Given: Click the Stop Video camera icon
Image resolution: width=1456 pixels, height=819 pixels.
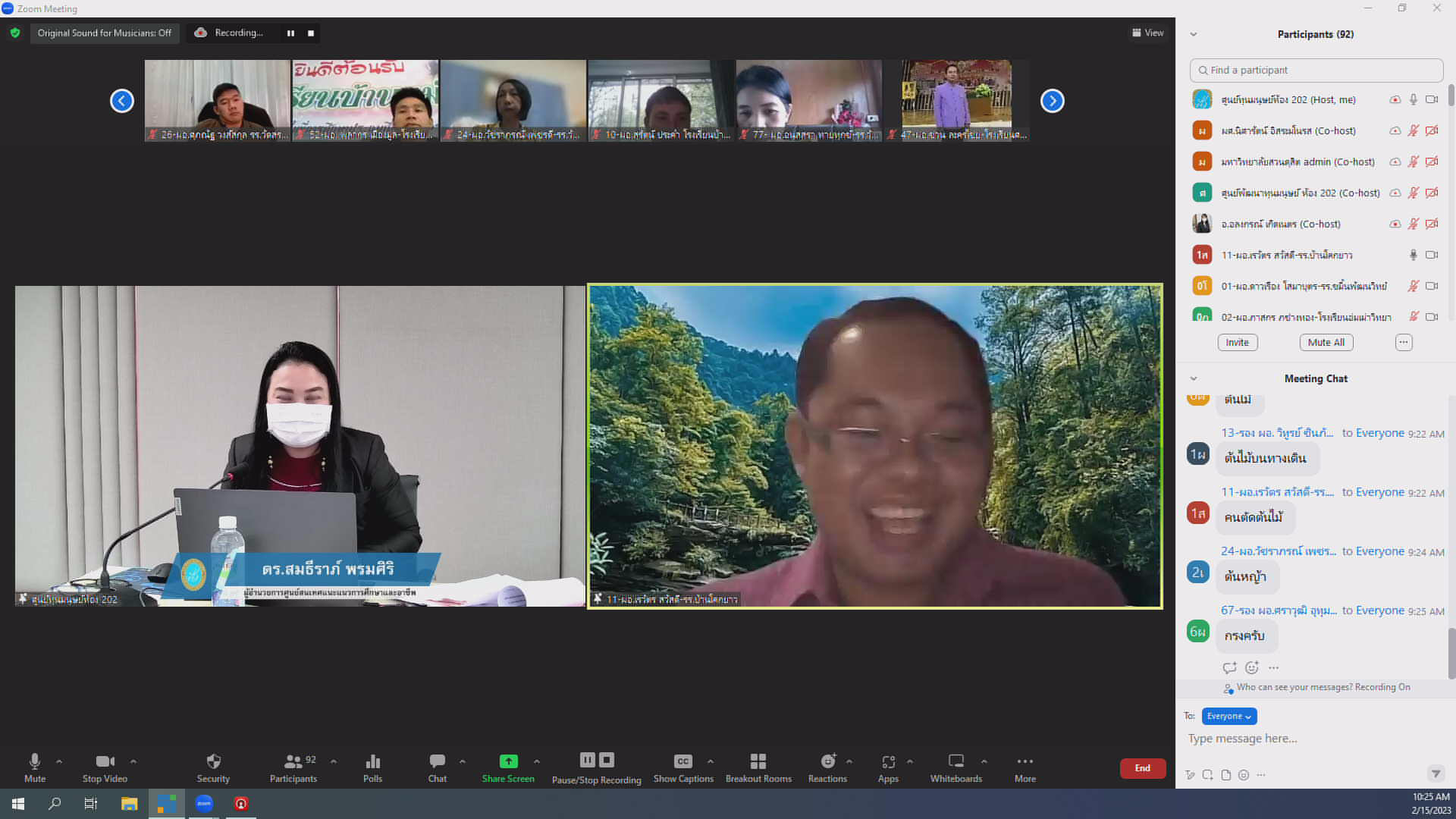Looking at the screenshot, I should click(x=105, y=761).
